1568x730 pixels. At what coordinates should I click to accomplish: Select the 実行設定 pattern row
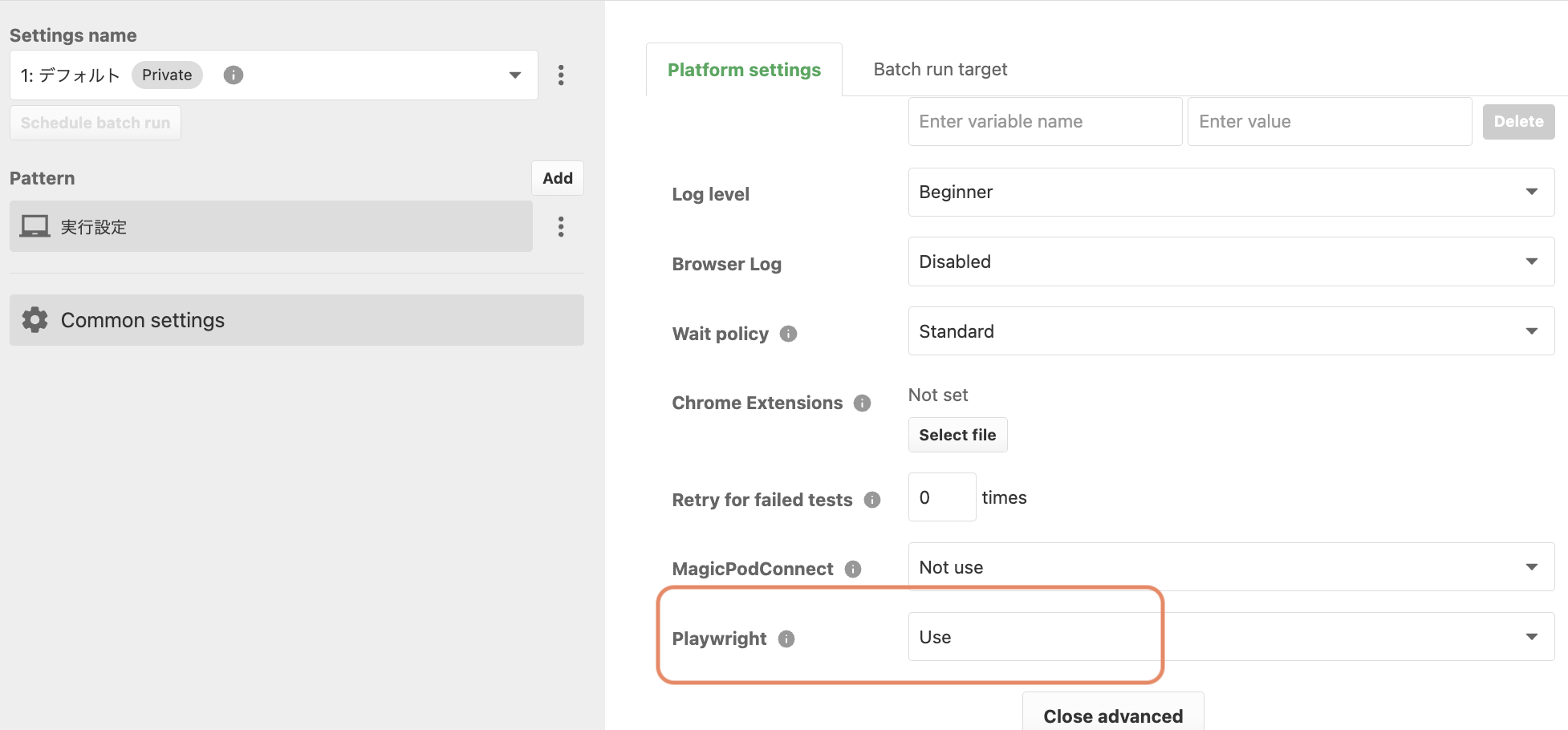(x=271, y=226)
